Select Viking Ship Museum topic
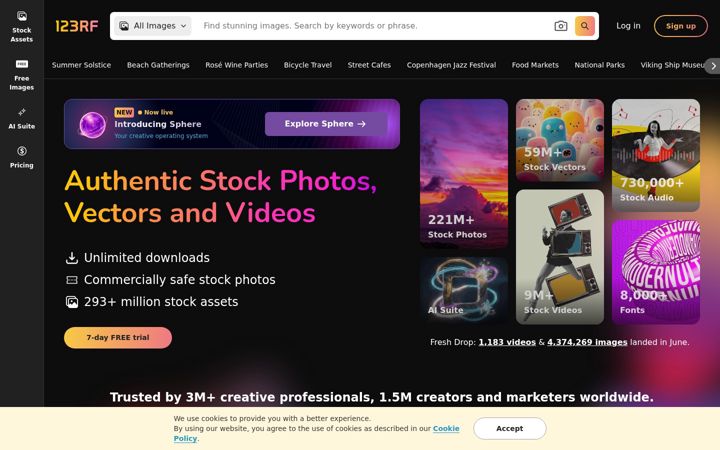This screenshot has width=720, height=450. tap(672, 65)
